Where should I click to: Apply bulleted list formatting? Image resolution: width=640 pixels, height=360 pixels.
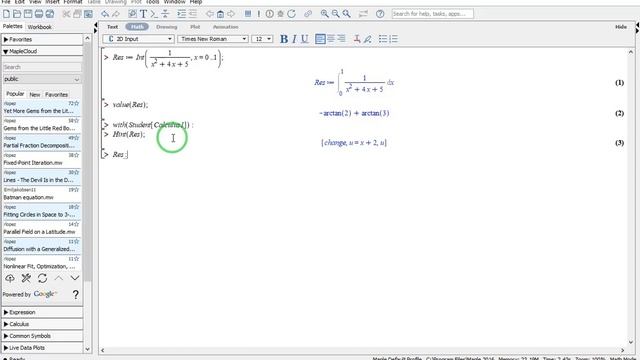[x=383, y=39]
